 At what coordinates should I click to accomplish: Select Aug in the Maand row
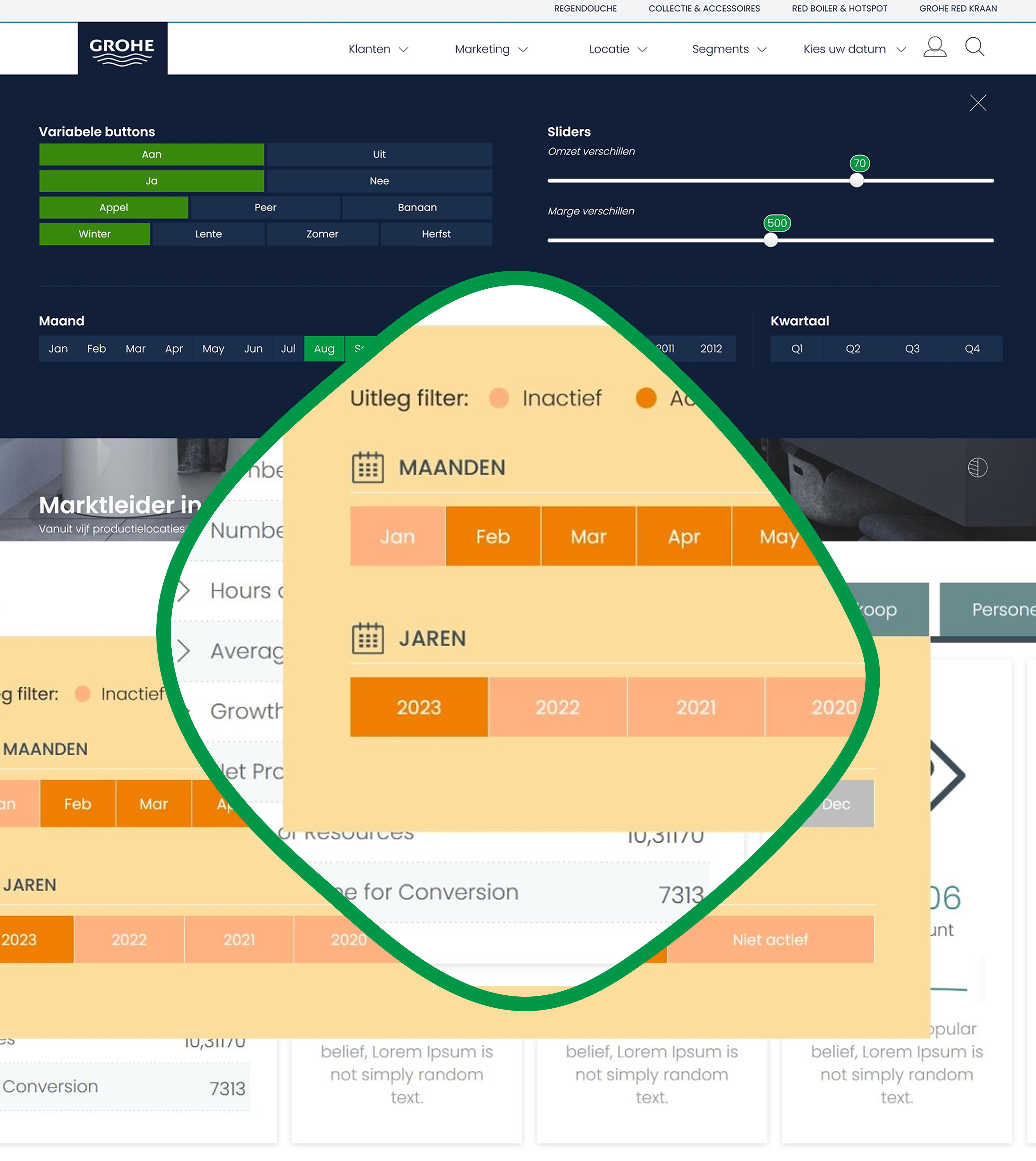(323, 348)
